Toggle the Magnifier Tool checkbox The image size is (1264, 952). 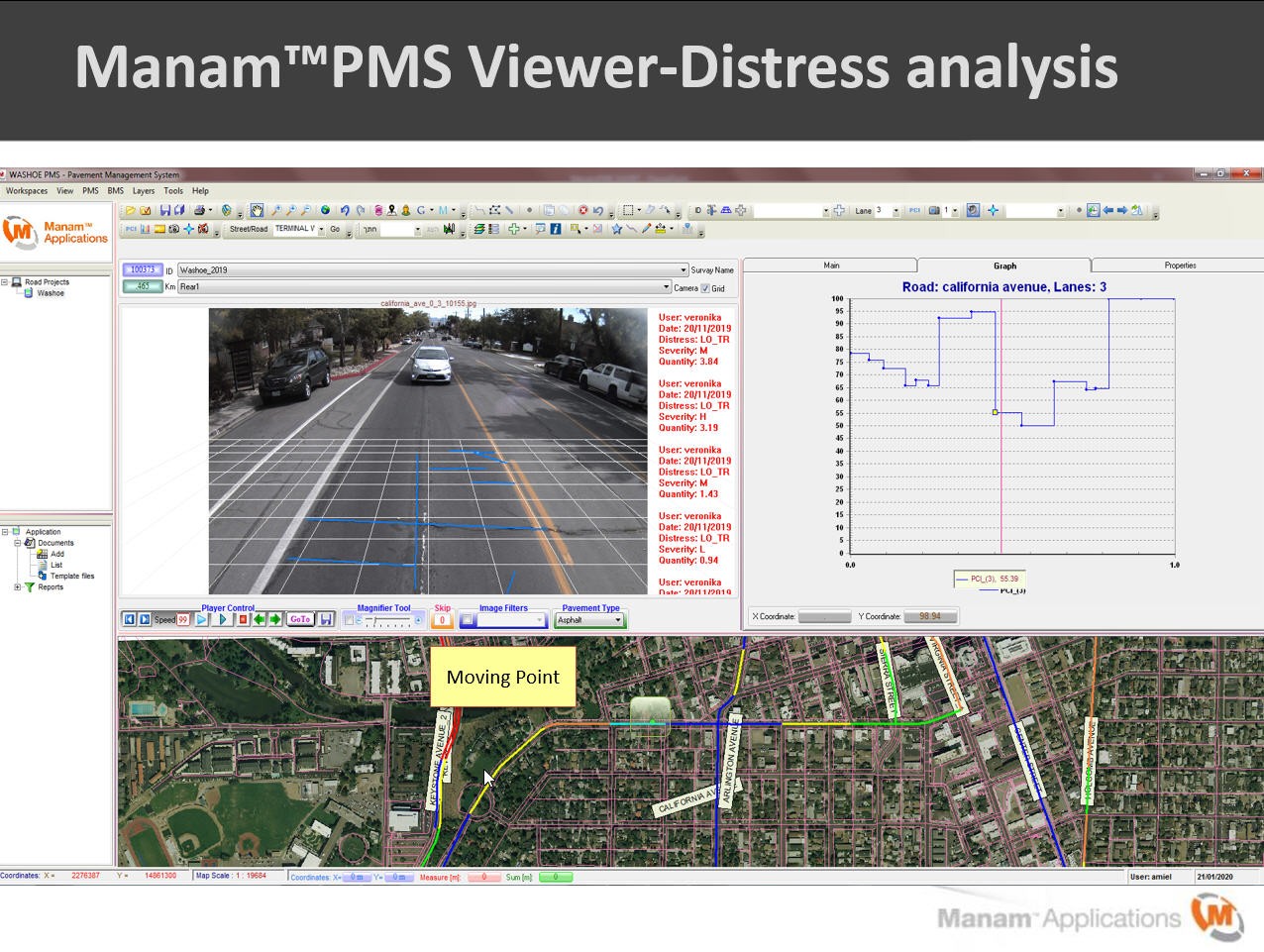point(349,620)
